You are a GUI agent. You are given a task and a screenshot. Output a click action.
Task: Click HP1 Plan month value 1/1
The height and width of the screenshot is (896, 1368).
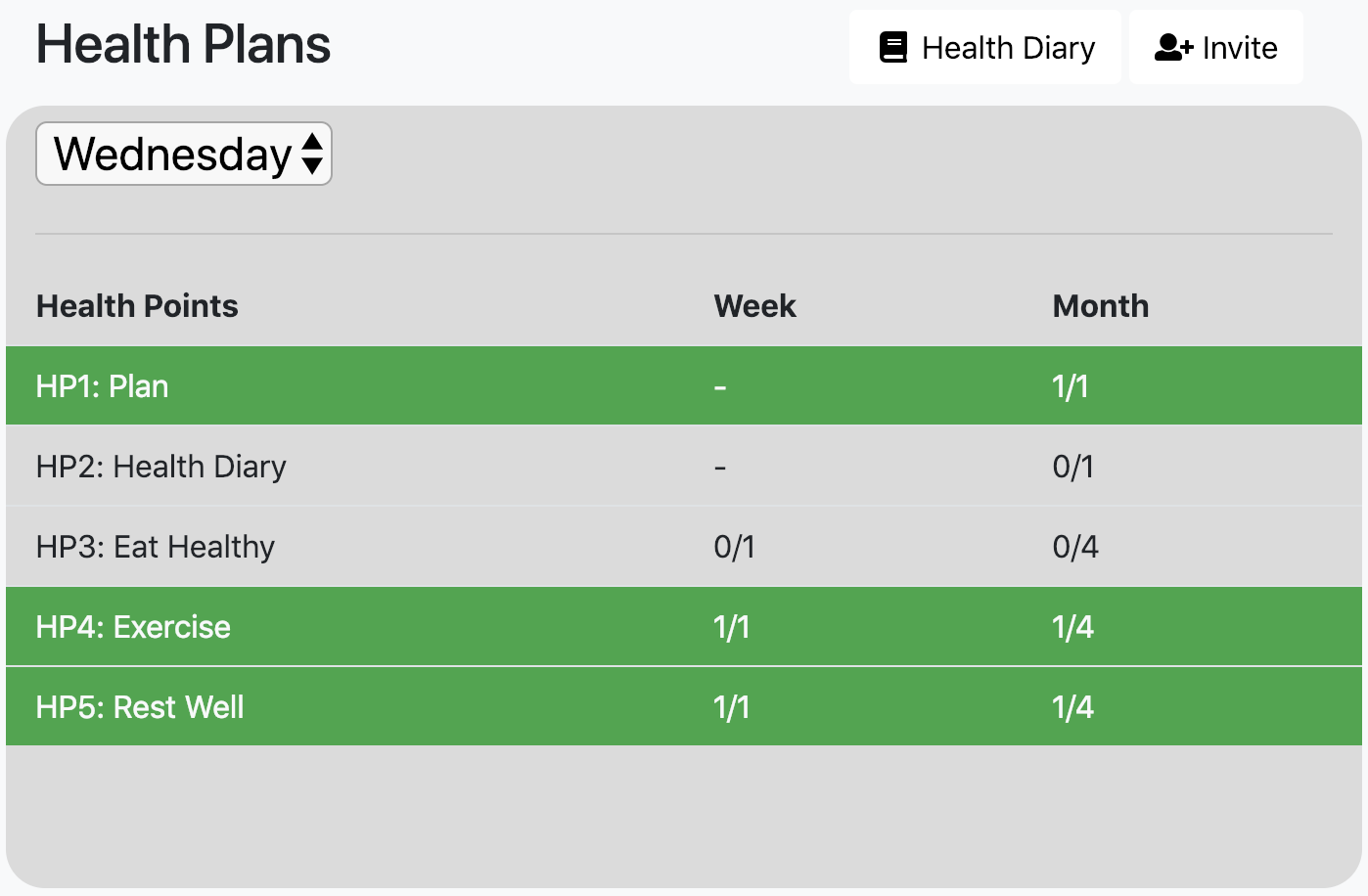pos(1071,386)
